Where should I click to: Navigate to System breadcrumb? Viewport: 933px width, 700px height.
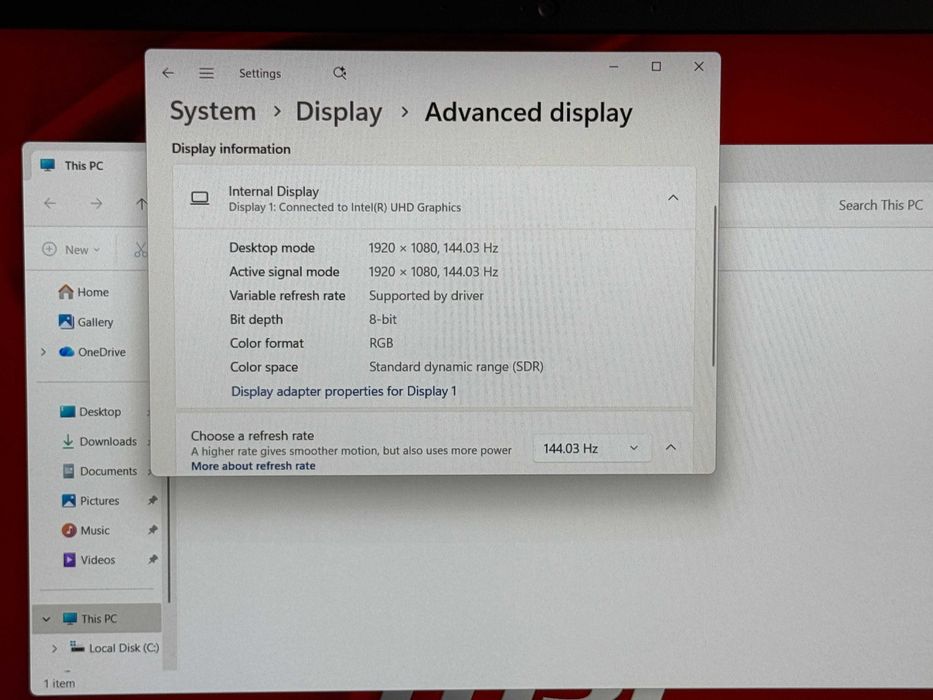(213, 111)
